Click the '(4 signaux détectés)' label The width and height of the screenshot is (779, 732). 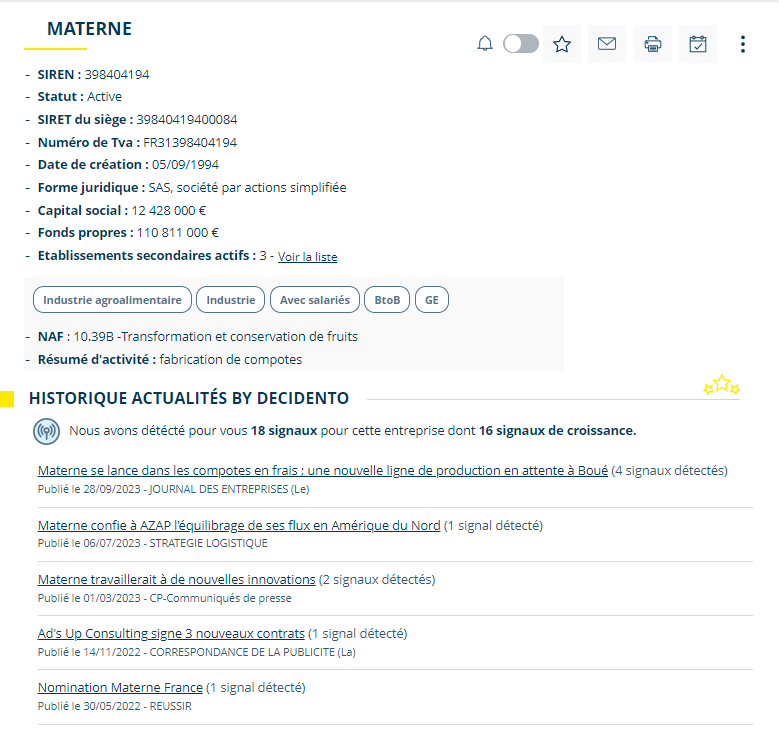click(x=670, y=471)
